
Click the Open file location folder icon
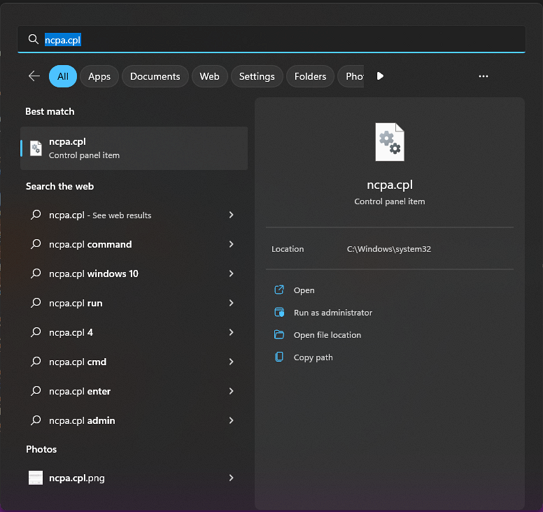[x=279, y=335]
